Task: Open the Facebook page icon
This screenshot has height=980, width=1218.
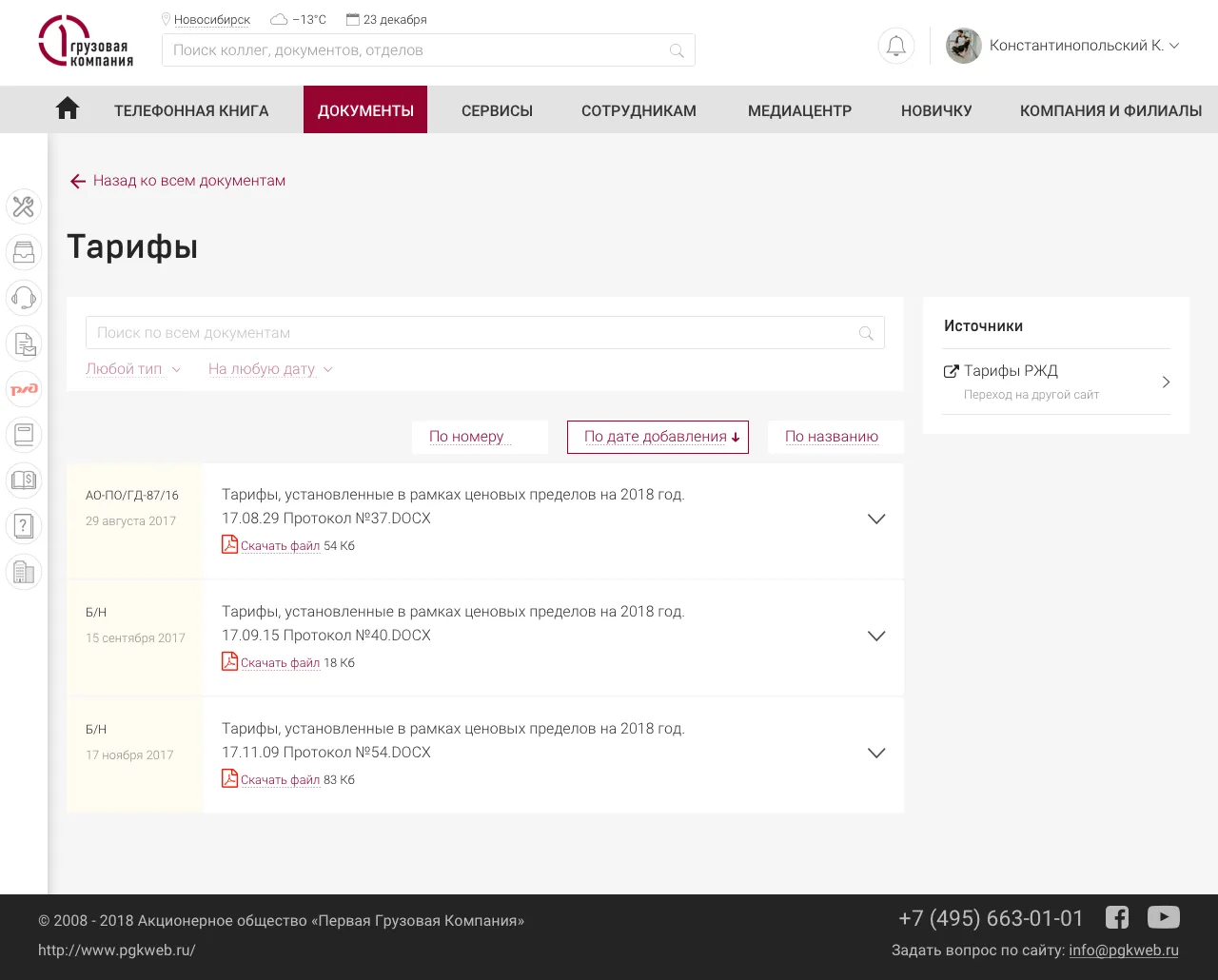Action: coord(1117,917)
